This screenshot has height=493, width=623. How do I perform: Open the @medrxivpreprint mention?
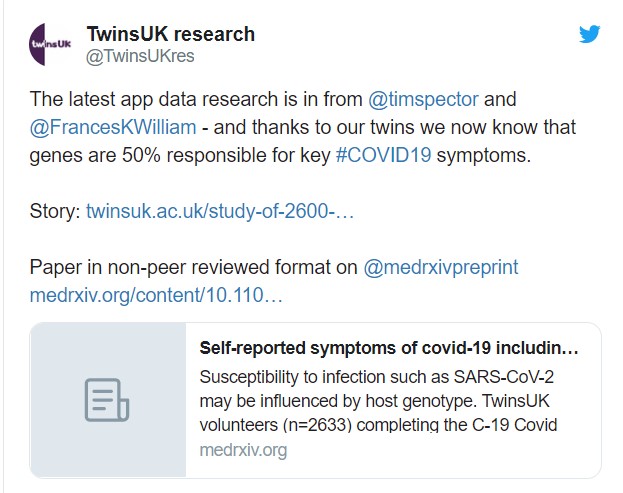440,268
